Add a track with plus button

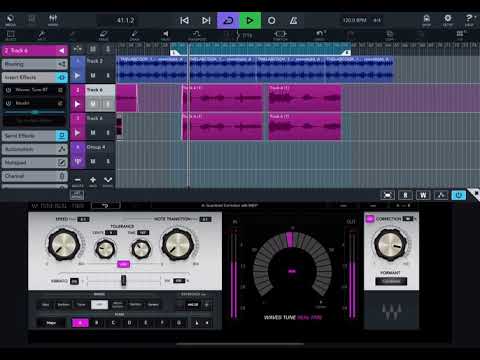[x=93, y=180]
